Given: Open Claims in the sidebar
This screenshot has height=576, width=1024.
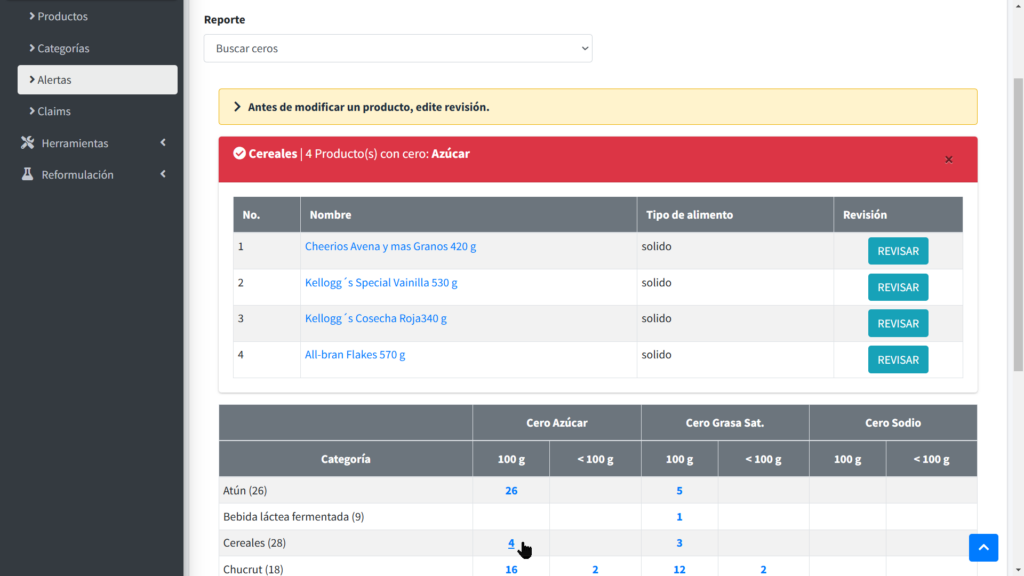Looking at the screenshot, I should [x=54, y=111].
